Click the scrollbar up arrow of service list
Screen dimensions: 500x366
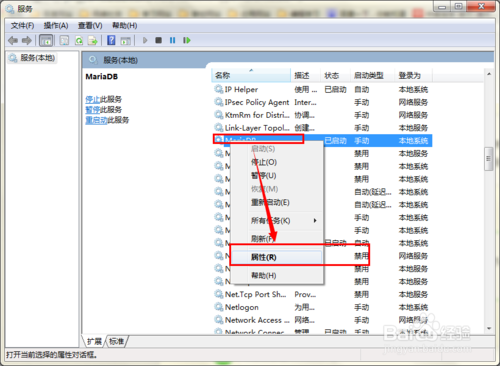coord(489,74)
